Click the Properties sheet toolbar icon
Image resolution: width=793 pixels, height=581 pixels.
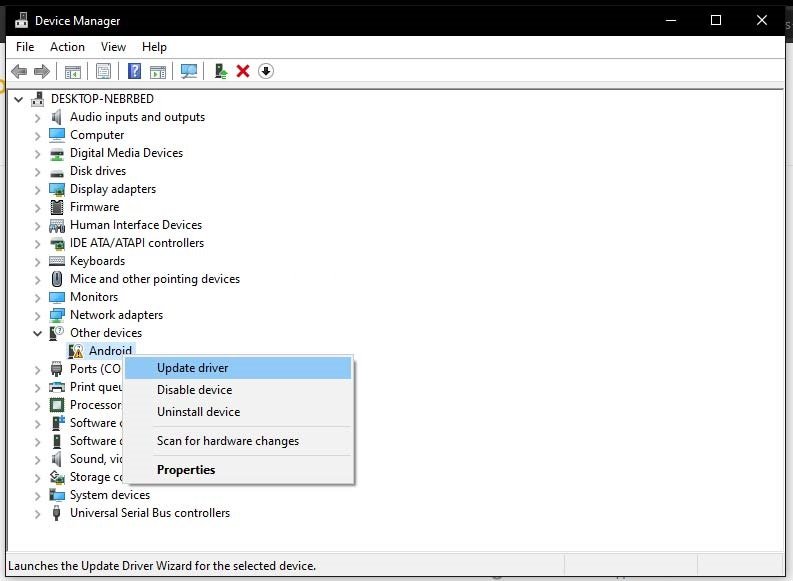coord(104,71)
